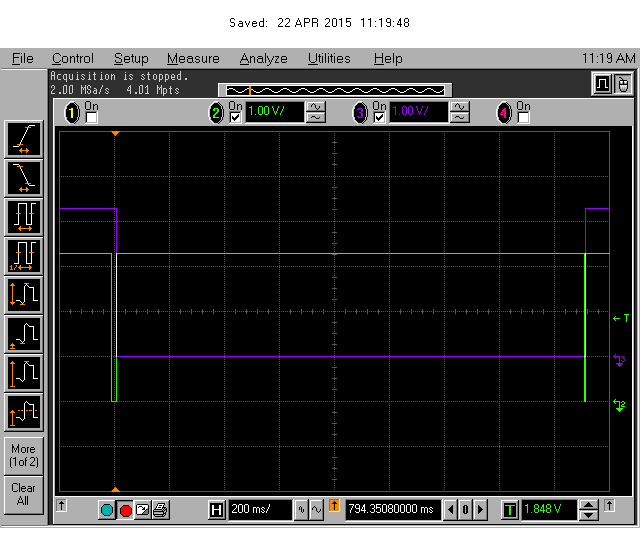The width and height of the screenshot is (640, 544).
Task: Select the peak-to-peak voltage measurement icon
Action: pos(24,295)
